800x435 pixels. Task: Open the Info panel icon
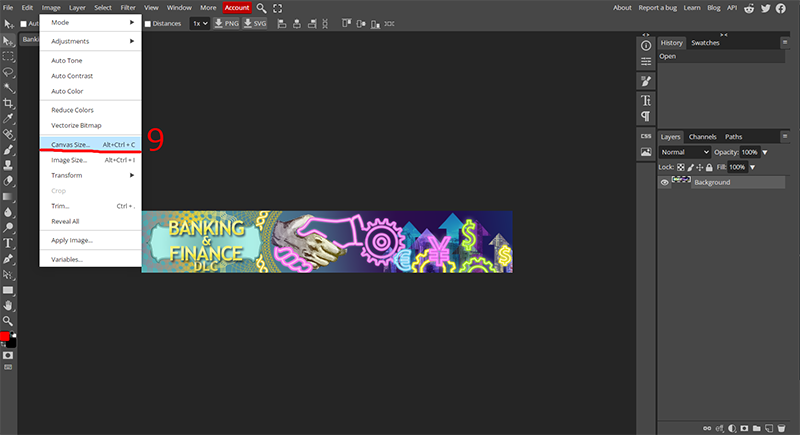point(646,46)
